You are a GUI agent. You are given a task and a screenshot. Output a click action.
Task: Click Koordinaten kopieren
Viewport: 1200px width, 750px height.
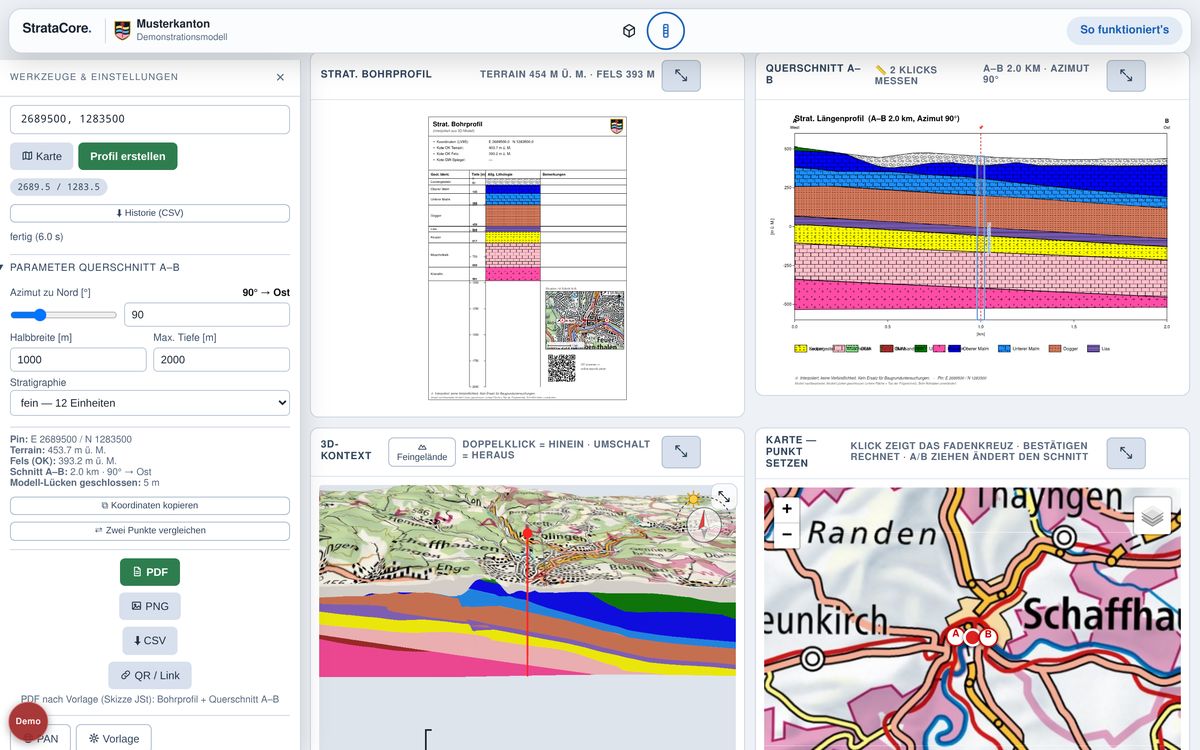click(x=150, y=506)
